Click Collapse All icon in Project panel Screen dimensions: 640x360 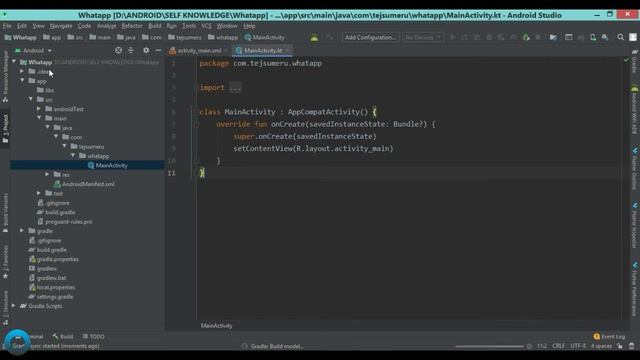pos(131,50)
